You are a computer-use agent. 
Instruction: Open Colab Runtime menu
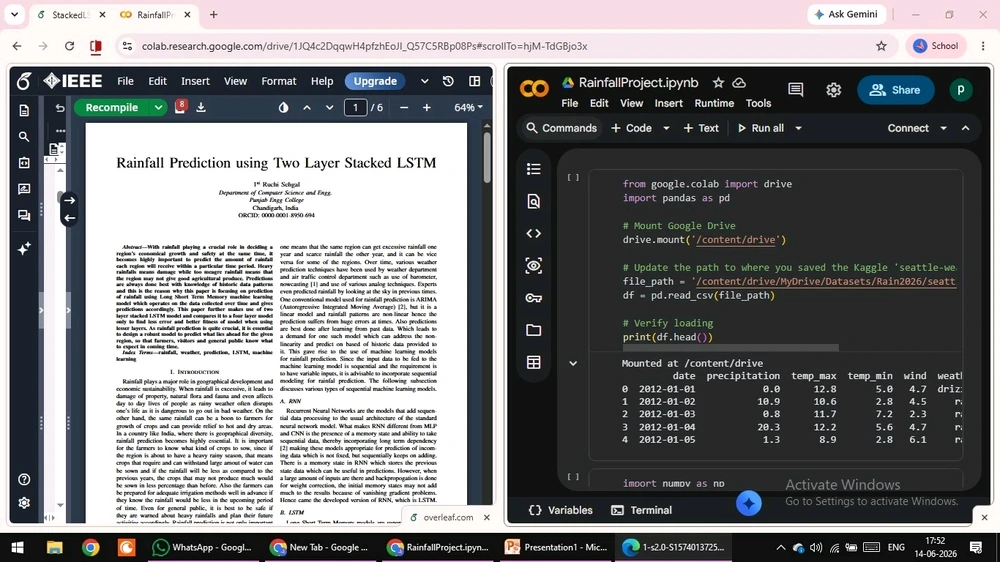[x=714, y=103]
